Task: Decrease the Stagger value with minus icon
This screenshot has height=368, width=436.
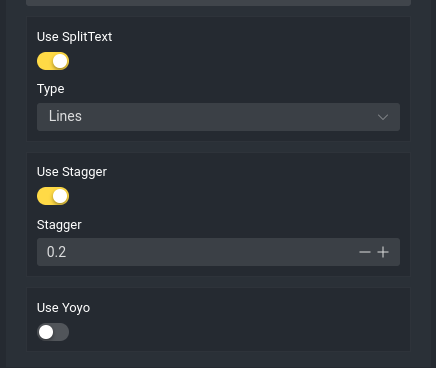Action: click(365, 252)
